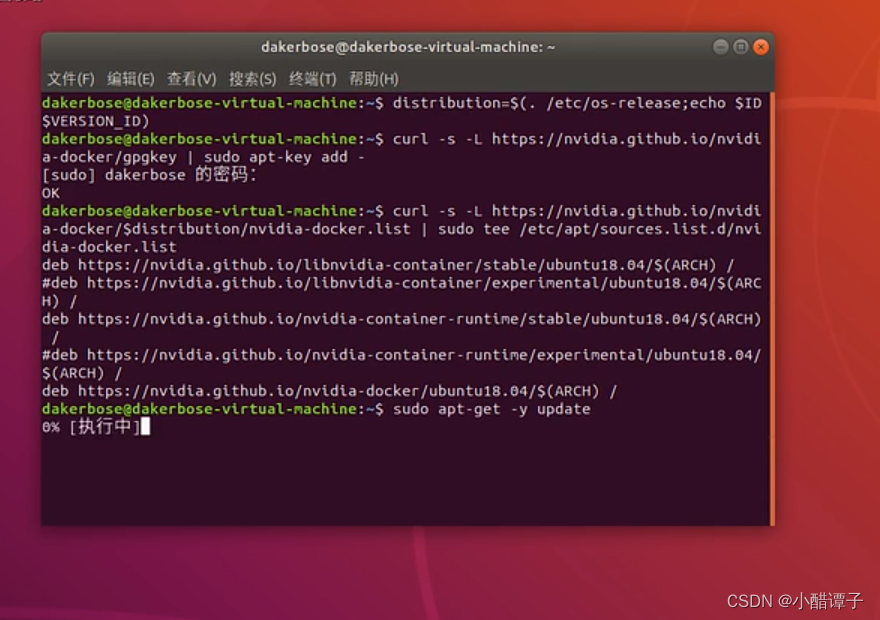
Task: Open the 帮助(H) menu
Action: pos(374,79)
